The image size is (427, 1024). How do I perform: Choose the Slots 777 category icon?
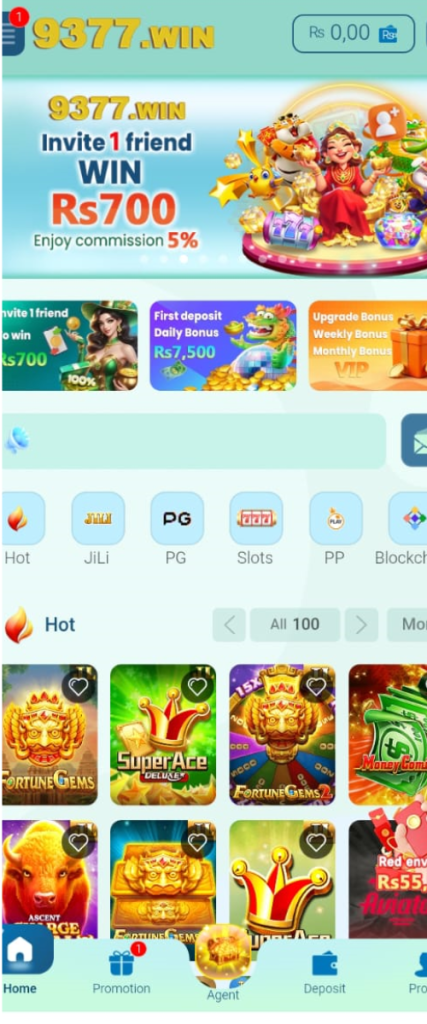click(256, 518)
